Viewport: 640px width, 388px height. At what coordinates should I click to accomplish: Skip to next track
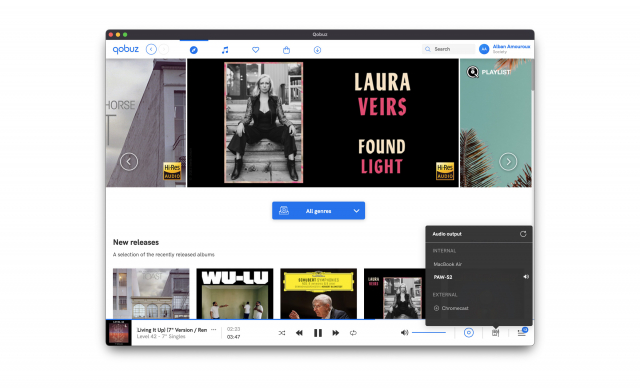pyautogui.click(x=336, y=333)
